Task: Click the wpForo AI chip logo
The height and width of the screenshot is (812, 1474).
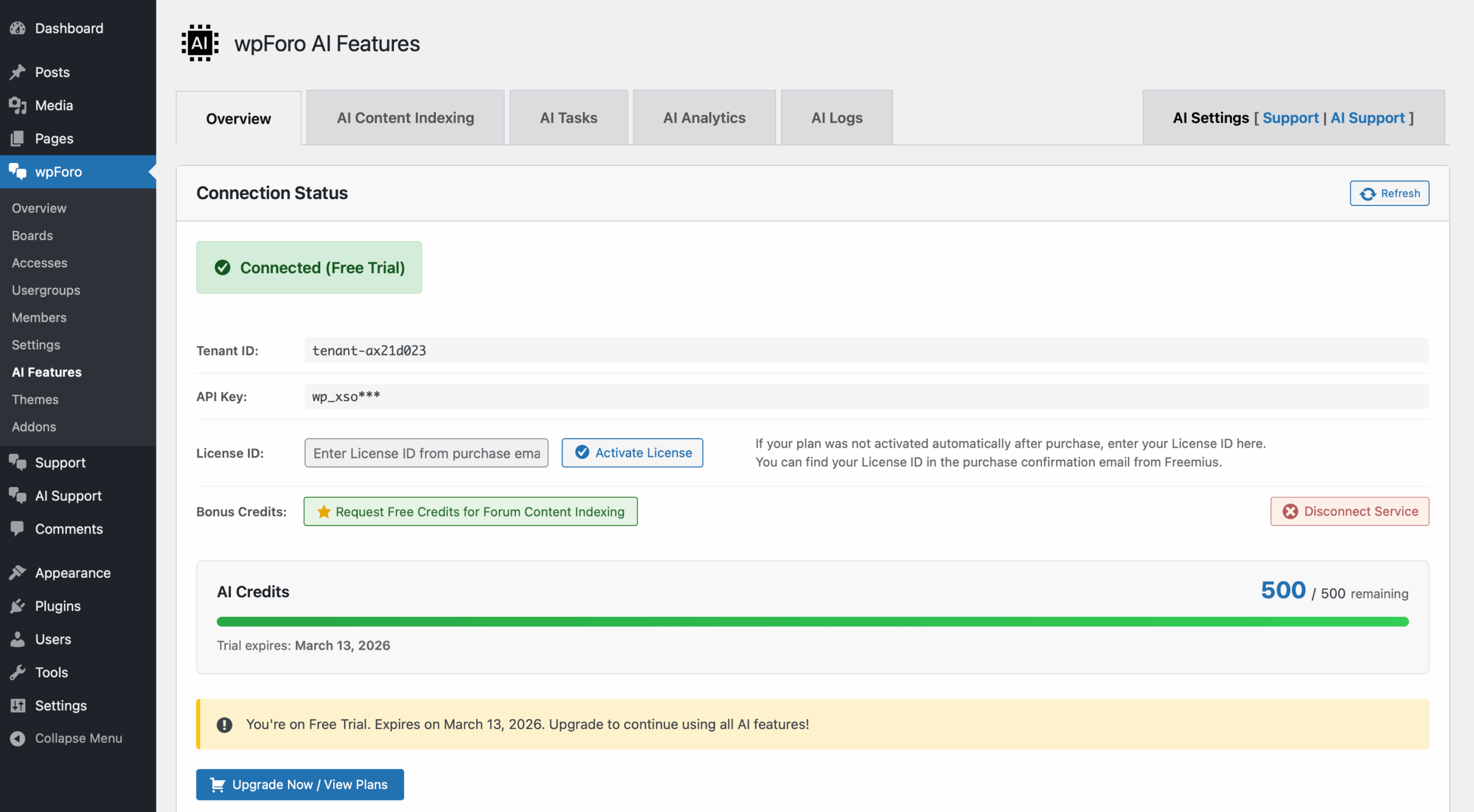Action: [x=200, y=43]
